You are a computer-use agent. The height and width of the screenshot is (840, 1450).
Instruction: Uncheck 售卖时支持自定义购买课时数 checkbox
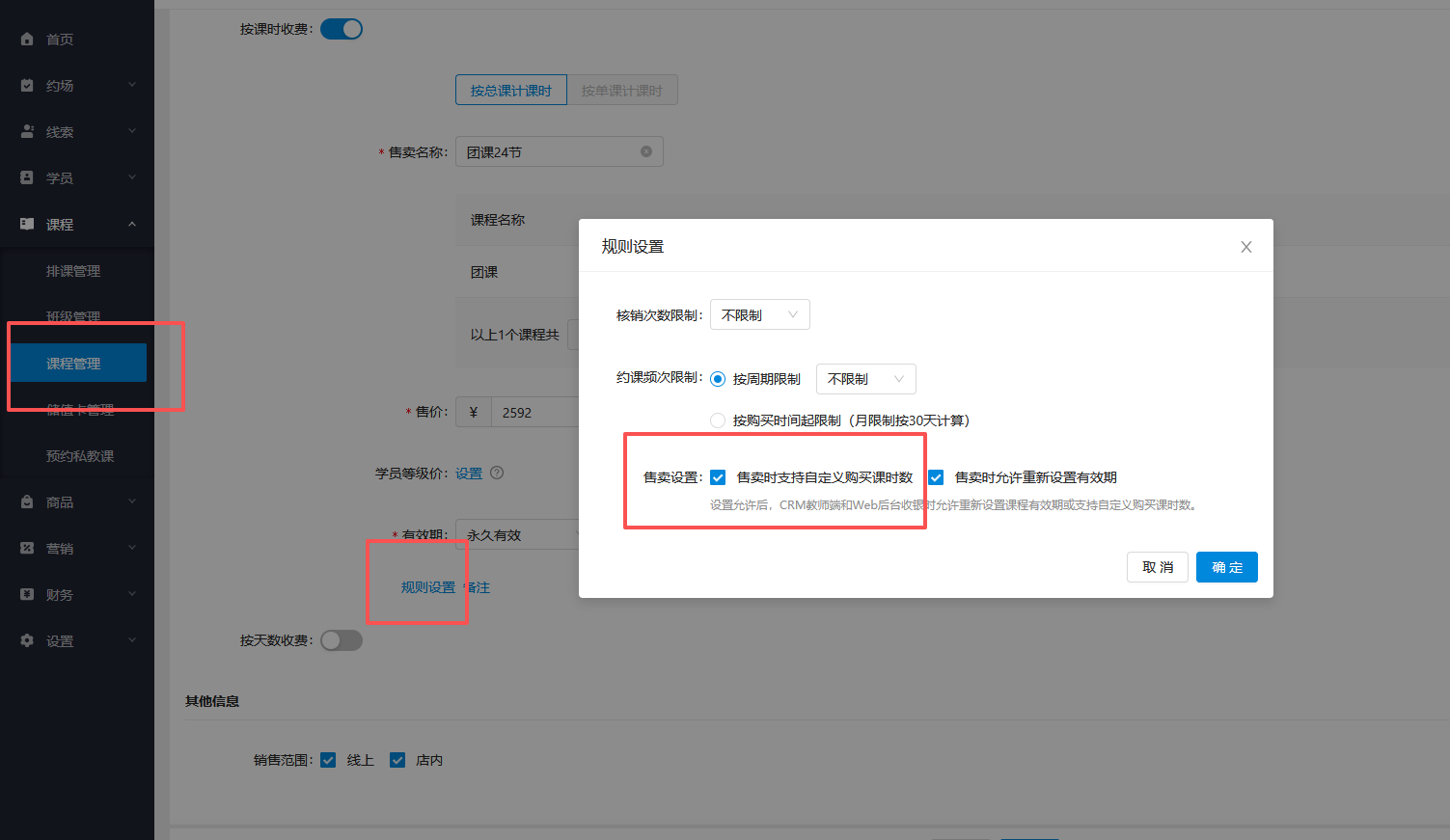(x=718, y=477)
